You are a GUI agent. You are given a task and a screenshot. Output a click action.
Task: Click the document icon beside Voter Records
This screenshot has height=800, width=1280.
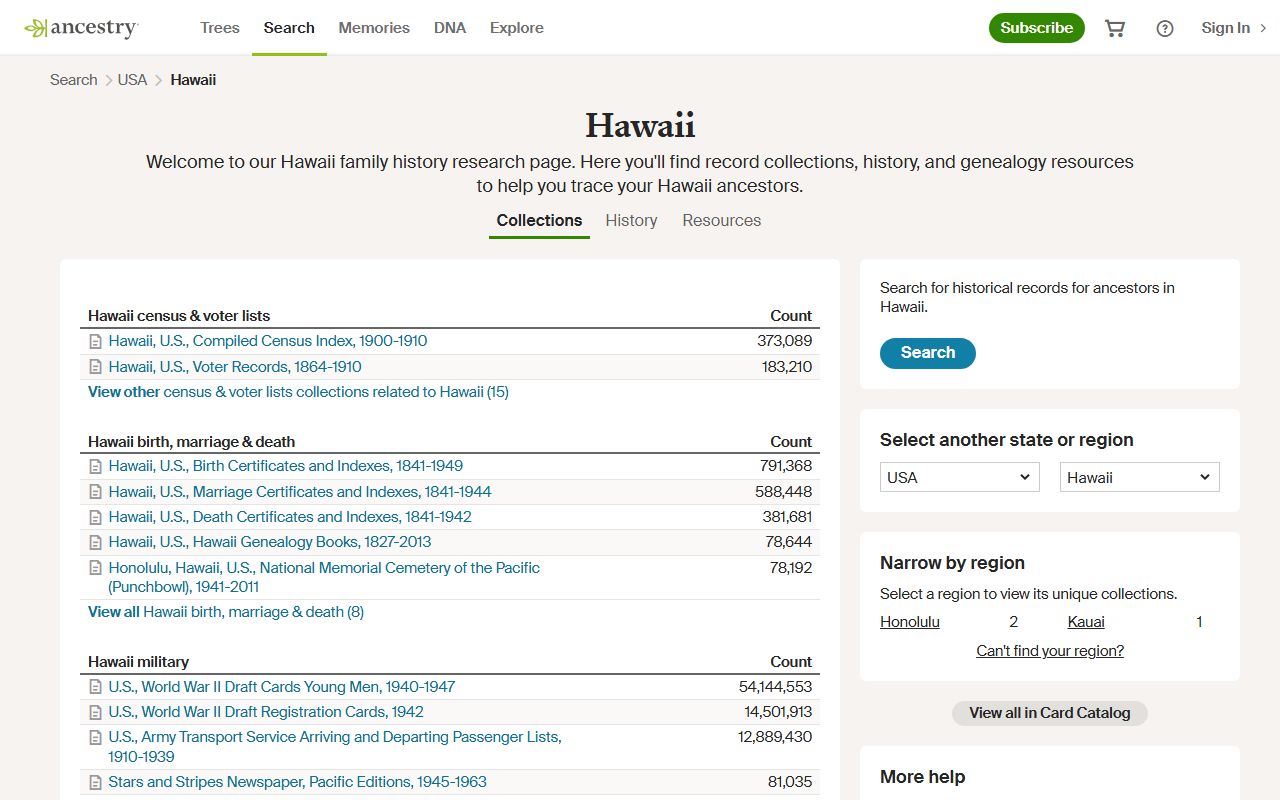96,367
